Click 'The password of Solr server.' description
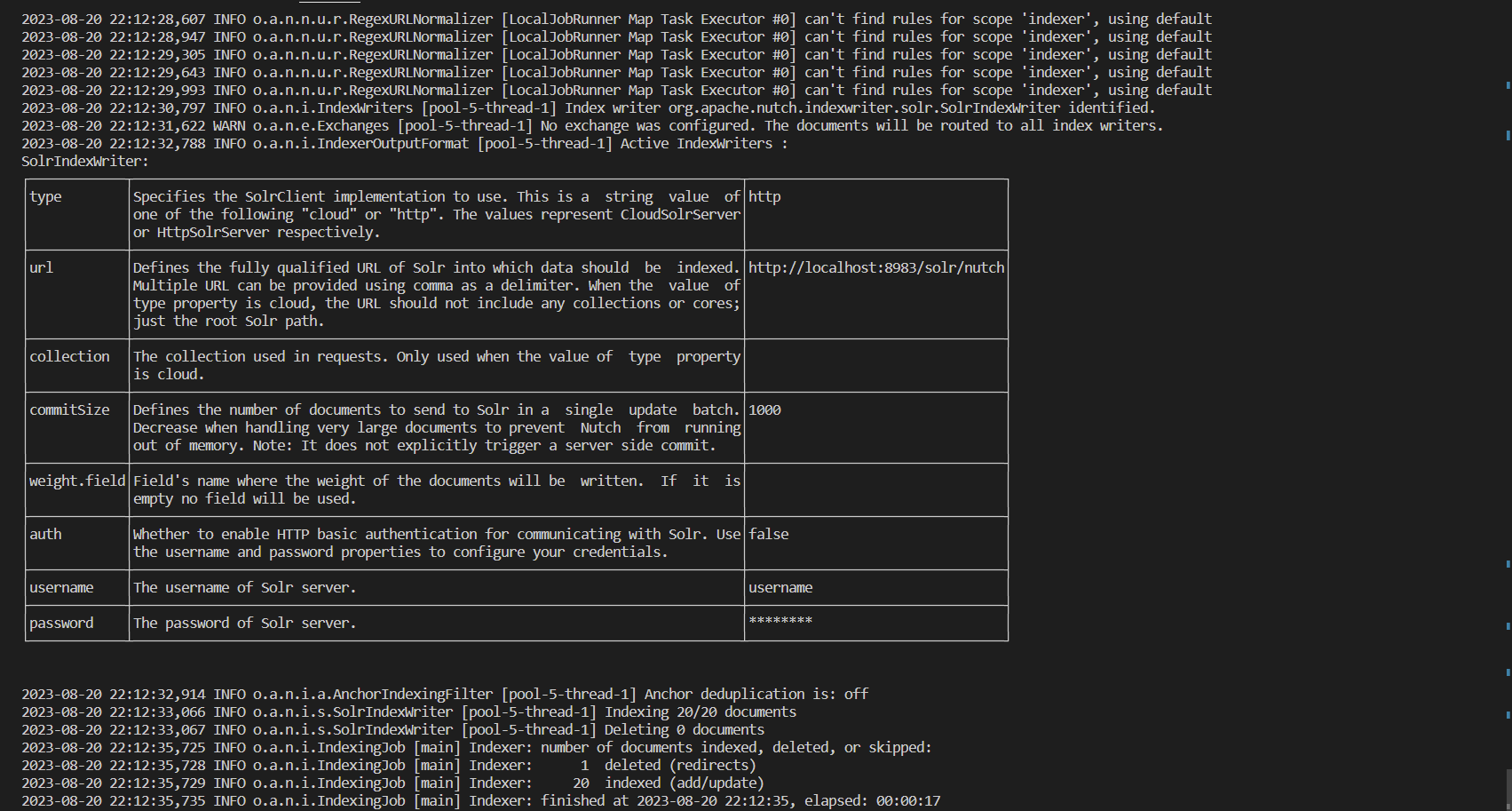This screenshot has width=1512, height=811. pos(244,623)
